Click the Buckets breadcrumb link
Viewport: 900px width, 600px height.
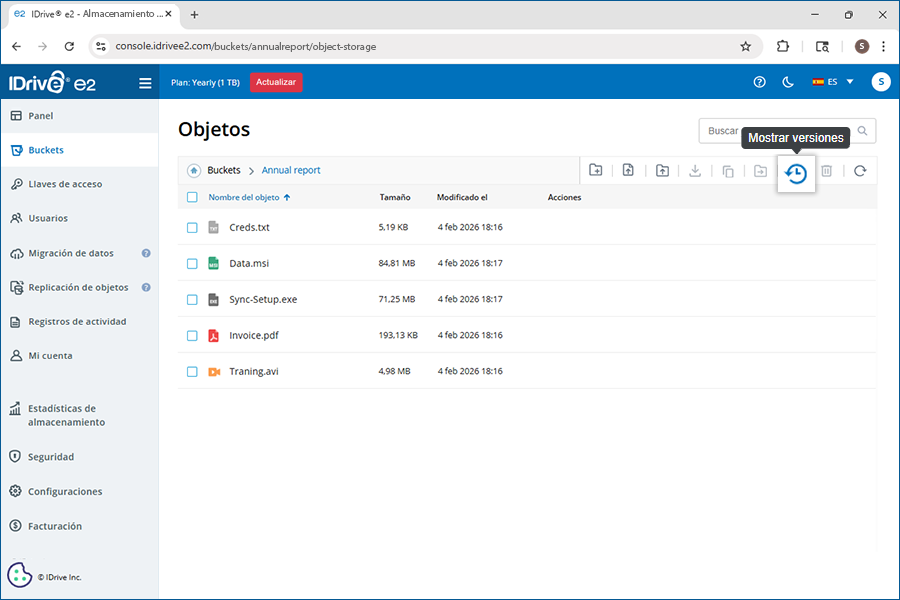224,171
